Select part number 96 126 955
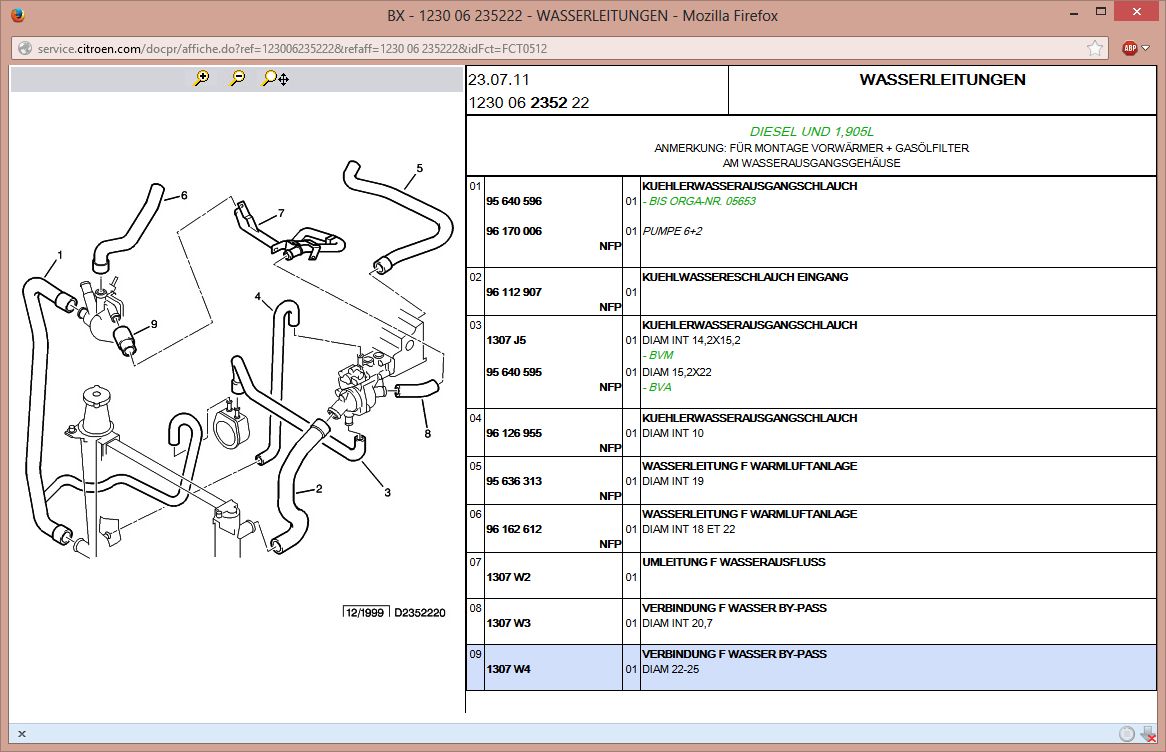1166x752 pixels. [x=514, y=433]
